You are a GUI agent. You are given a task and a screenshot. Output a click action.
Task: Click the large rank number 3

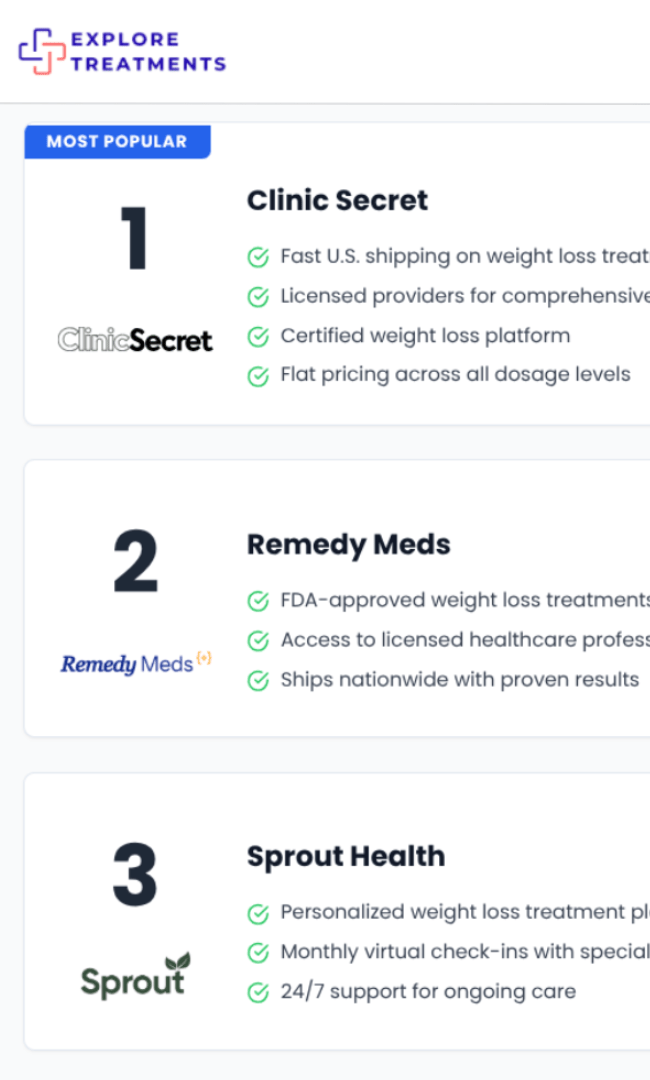coord(135,877)
